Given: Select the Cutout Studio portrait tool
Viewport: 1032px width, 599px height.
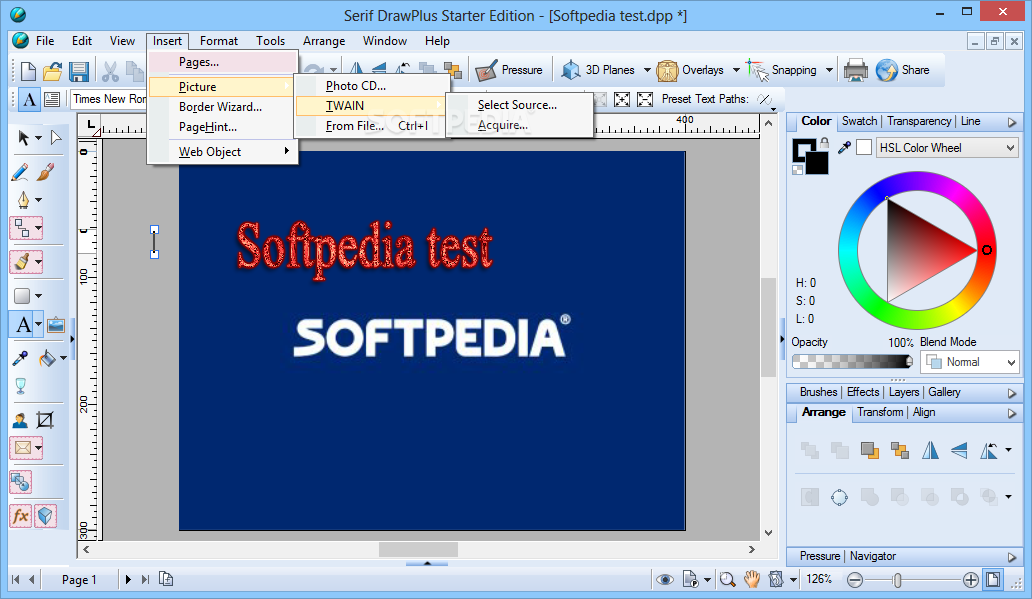Looking at the screenshot, I should (x=20, y=420).
